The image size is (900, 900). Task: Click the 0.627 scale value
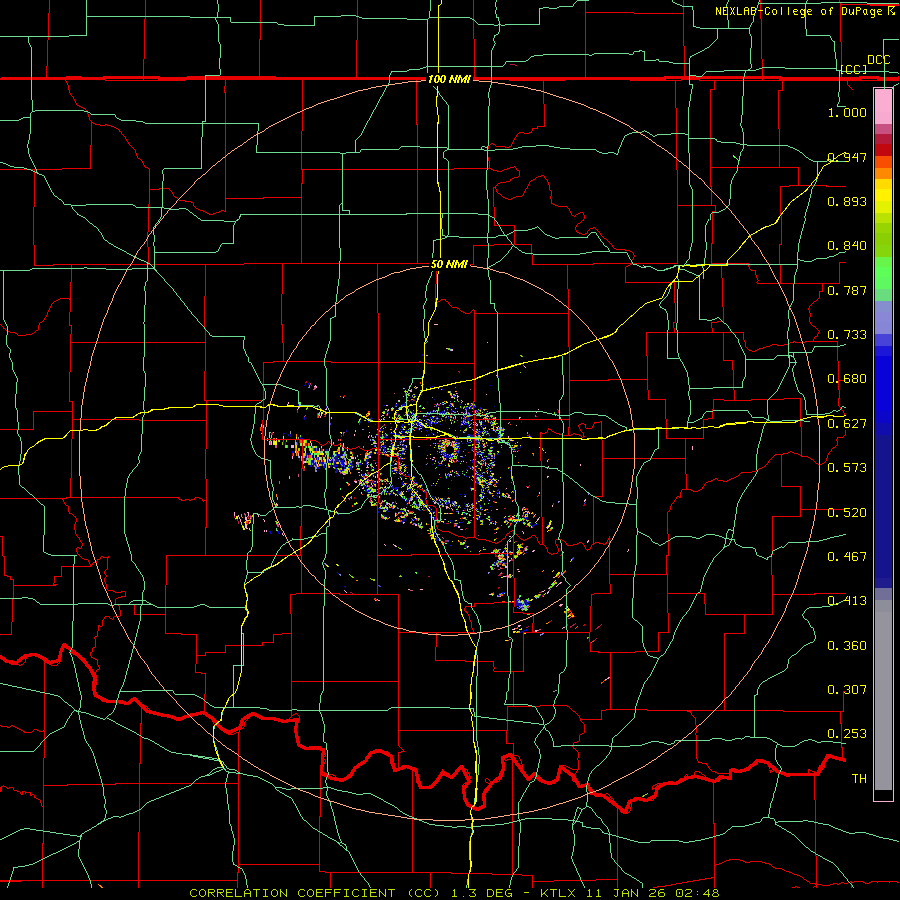tap(847, 424)
